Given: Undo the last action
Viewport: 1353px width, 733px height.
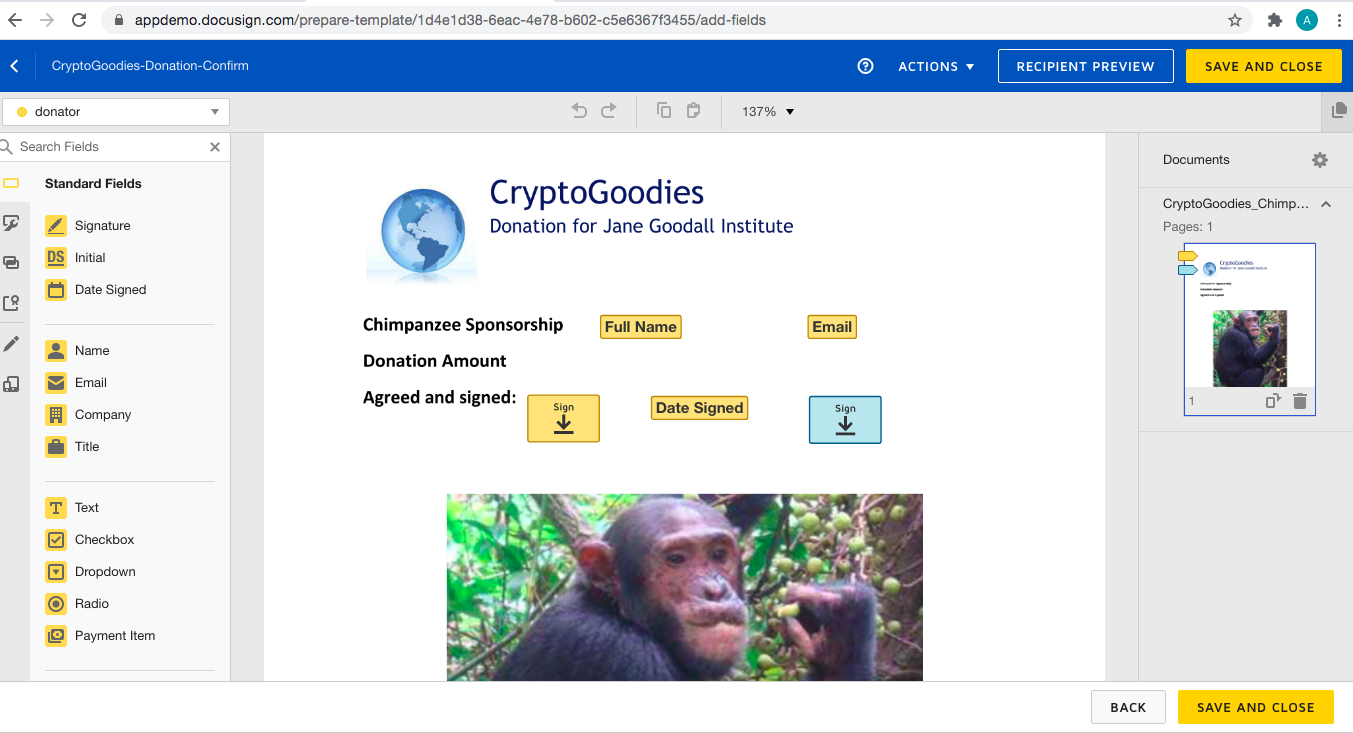Looking at the screenshot, I should pos(579,111).
